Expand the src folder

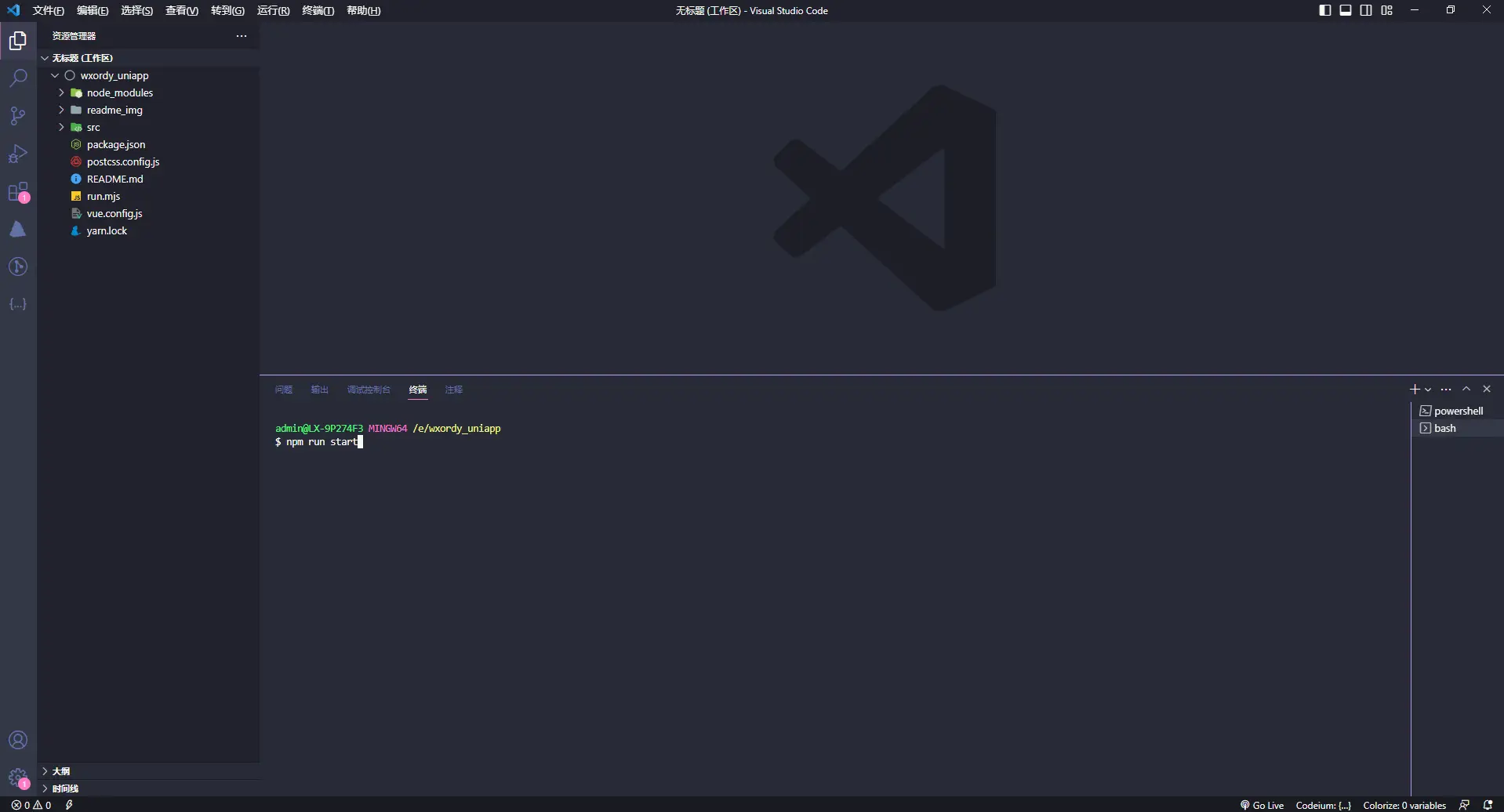(61, 127)
